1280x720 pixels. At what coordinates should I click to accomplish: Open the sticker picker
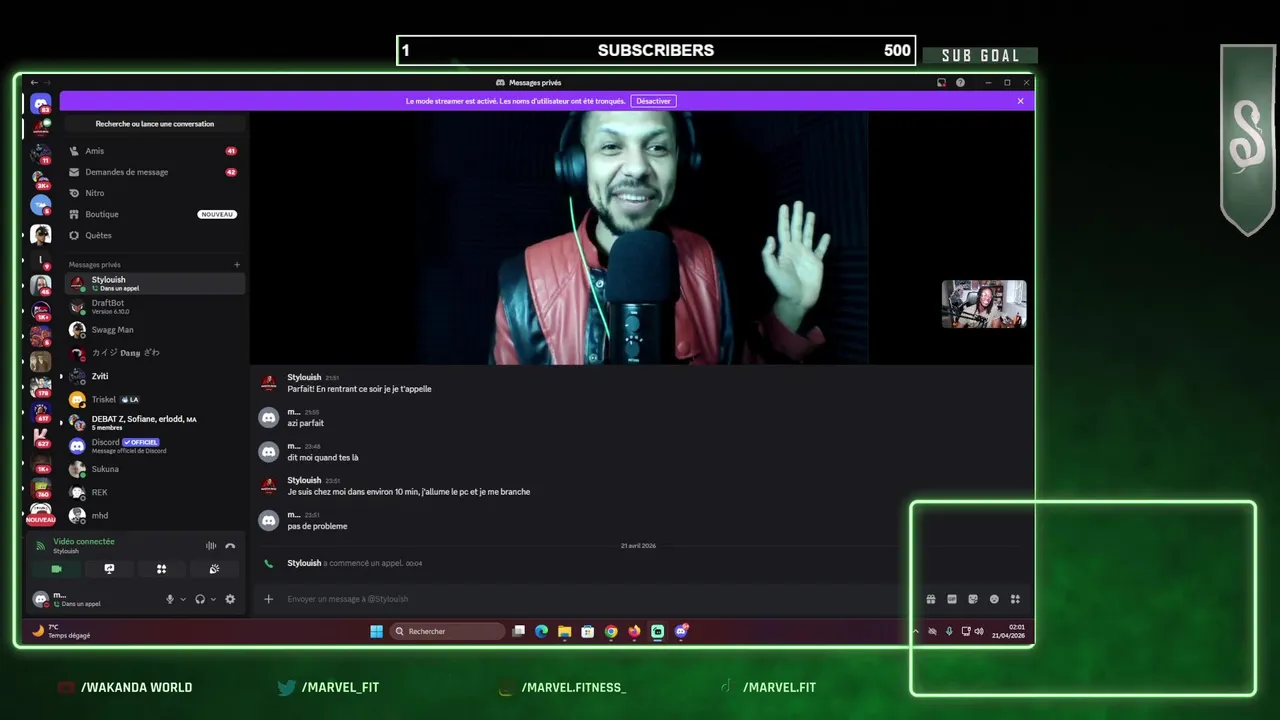[x=973, y=599]
